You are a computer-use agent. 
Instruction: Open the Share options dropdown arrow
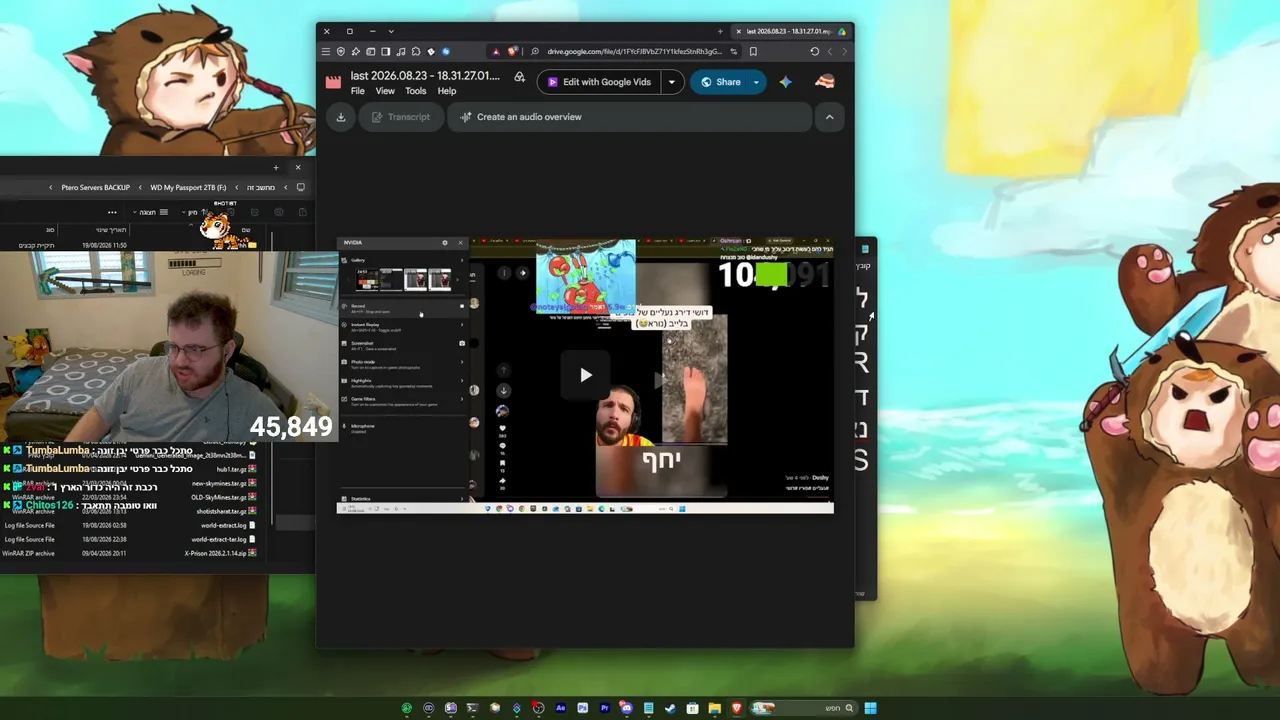(x=756, y=82)
